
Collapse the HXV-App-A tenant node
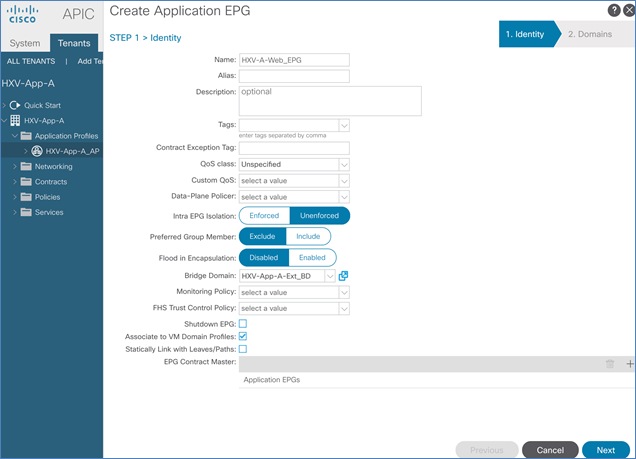click(4, 120)
